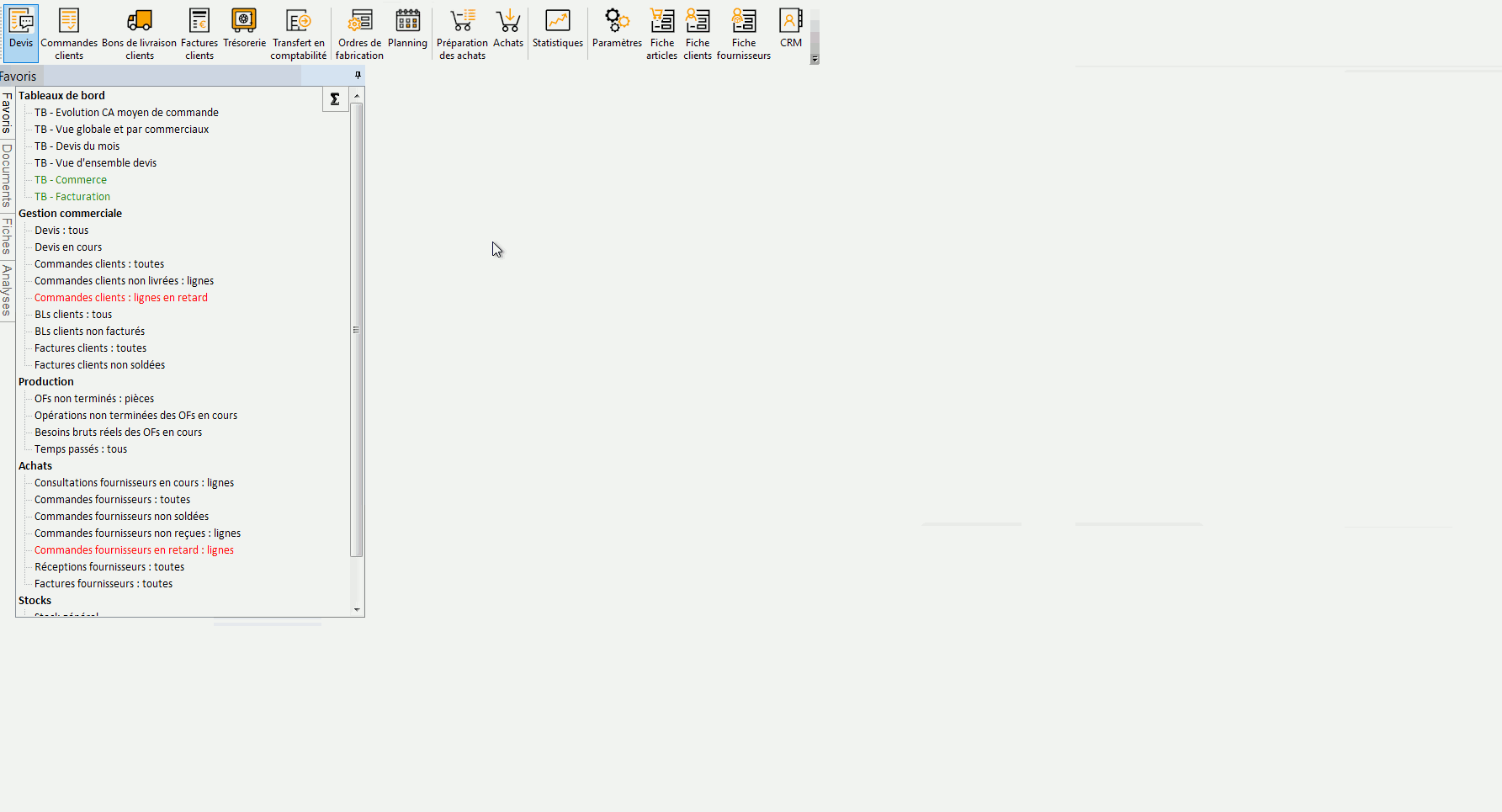Click the favorites list scroll down arrow
1502x812 pixels.
click(x=357, y=609)
